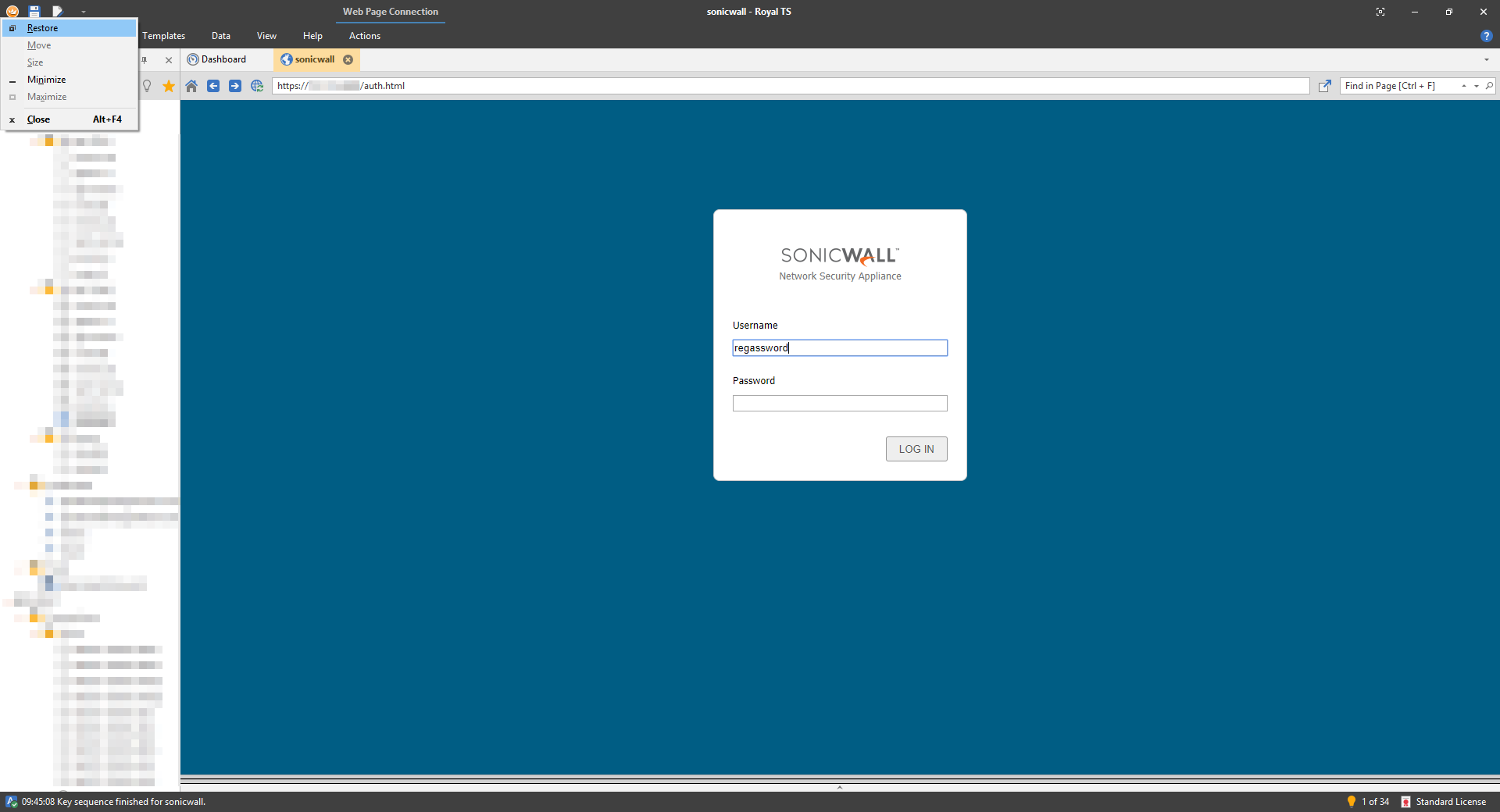Click the Find in Page search box

pos(1398,86)
